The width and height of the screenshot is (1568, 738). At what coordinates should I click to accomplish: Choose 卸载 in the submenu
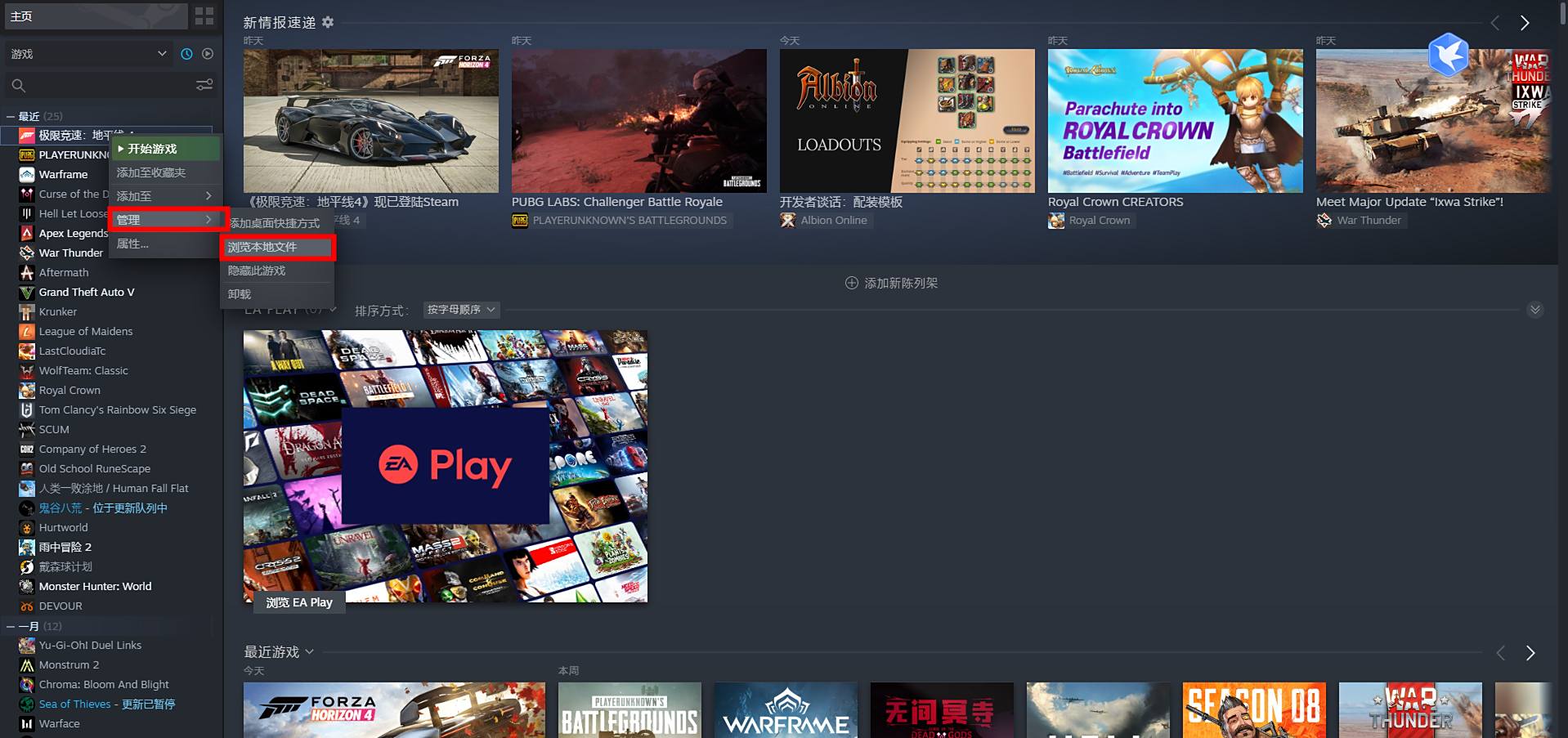click(x=278, y=294)
